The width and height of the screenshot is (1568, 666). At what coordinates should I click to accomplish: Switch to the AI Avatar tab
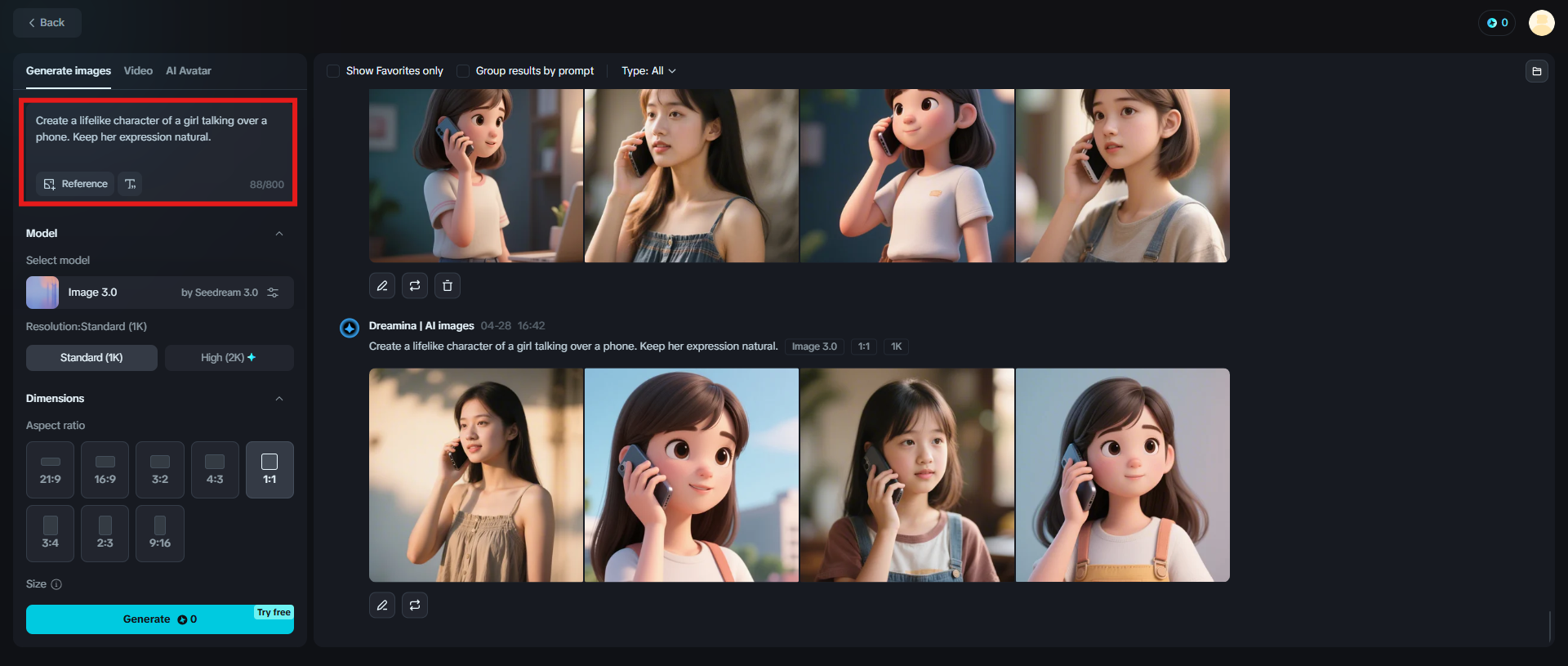189,71
